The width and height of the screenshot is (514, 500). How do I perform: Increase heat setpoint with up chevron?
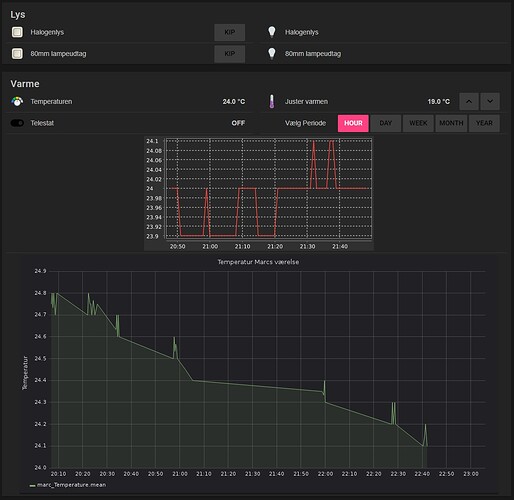point(469,101)
